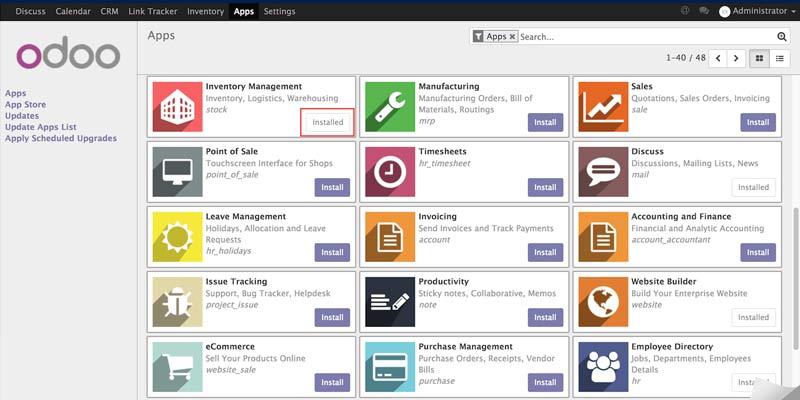Click the Invoicing document icon
The height and width of the screenshot is (400, 800).
point(390,237)
